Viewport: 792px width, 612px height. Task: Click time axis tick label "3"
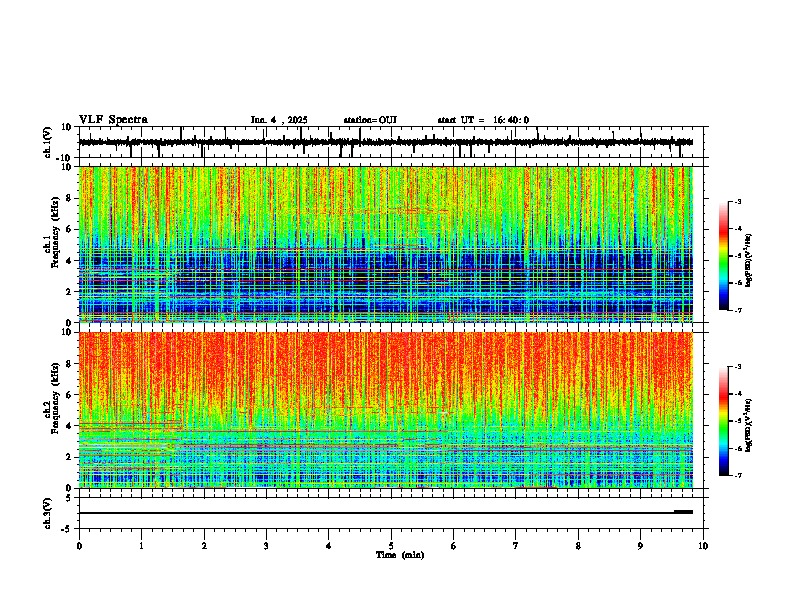266,546
